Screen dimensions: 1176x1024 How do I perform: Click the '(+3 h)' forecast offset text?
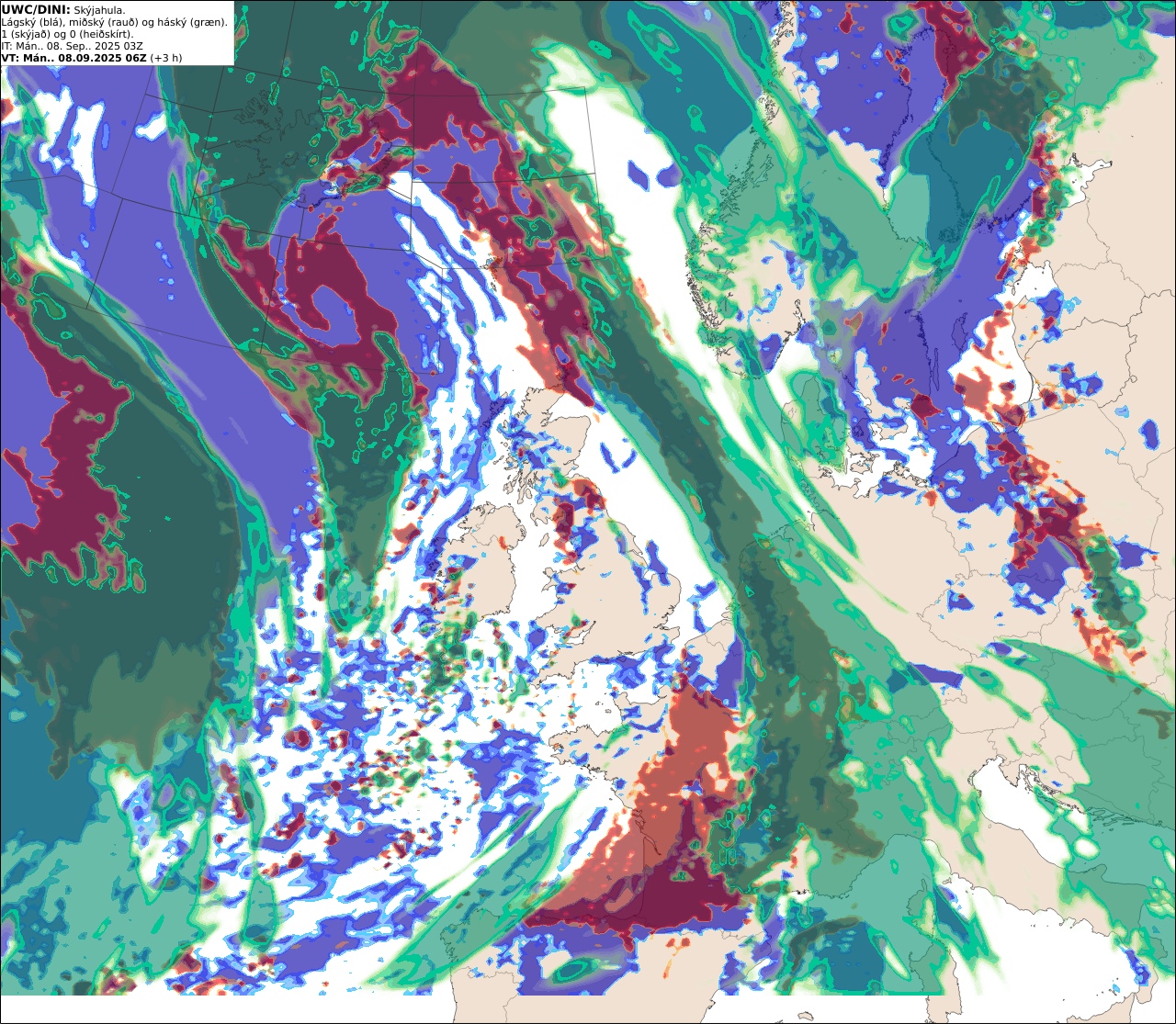click(x=166, y=58)
